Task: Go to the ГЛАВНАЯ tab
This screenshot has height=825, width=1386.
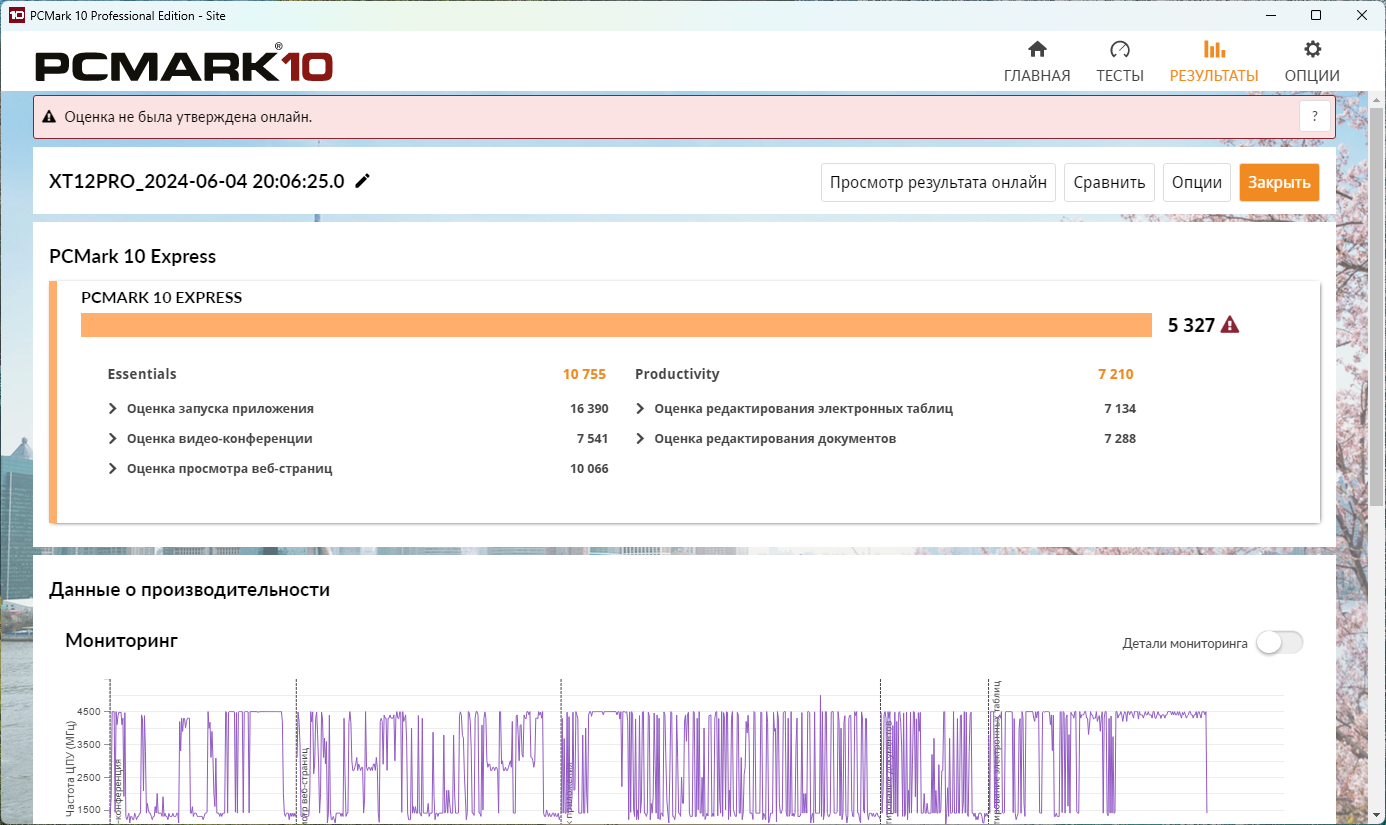Action: [1037, 62]
